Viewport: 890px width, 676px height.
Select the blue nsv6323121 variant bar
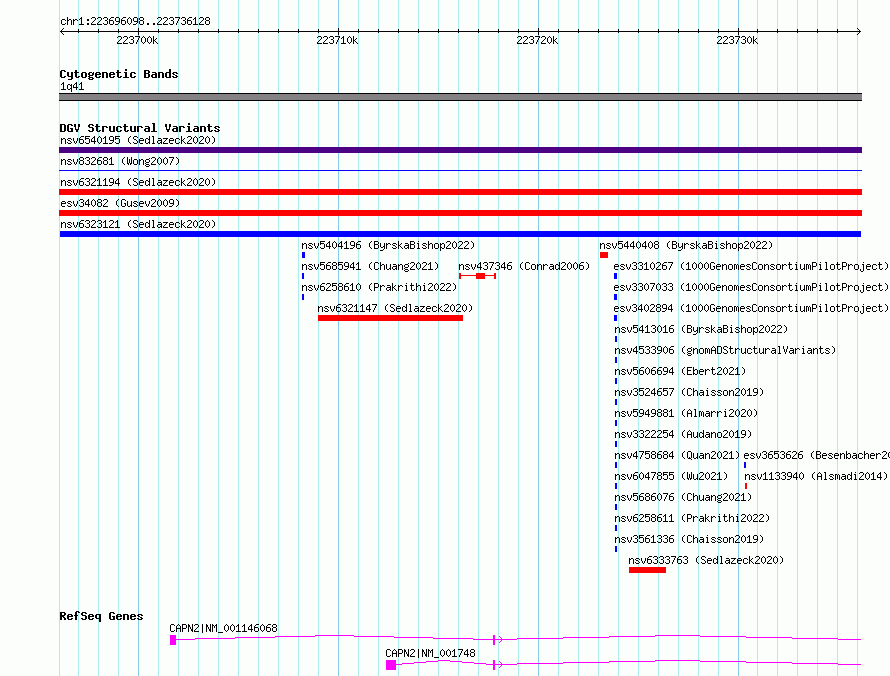460,234
